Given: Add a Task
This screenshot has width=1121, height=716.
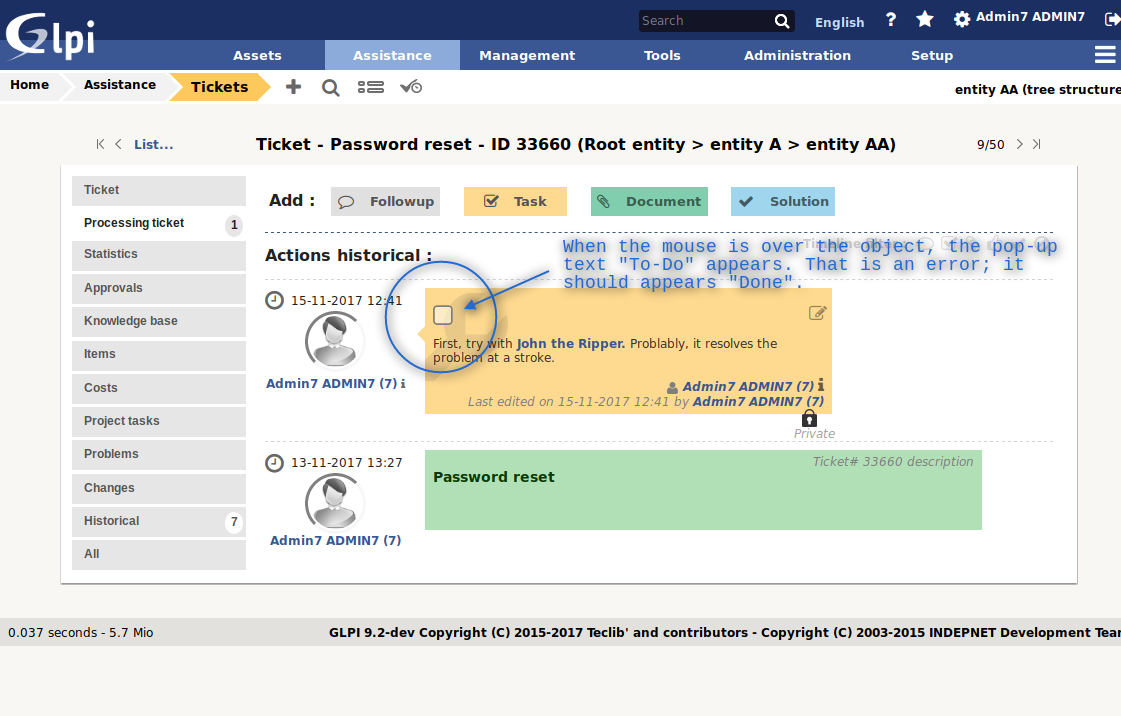Looking at the screenshot, I should [x=515, y=202].
